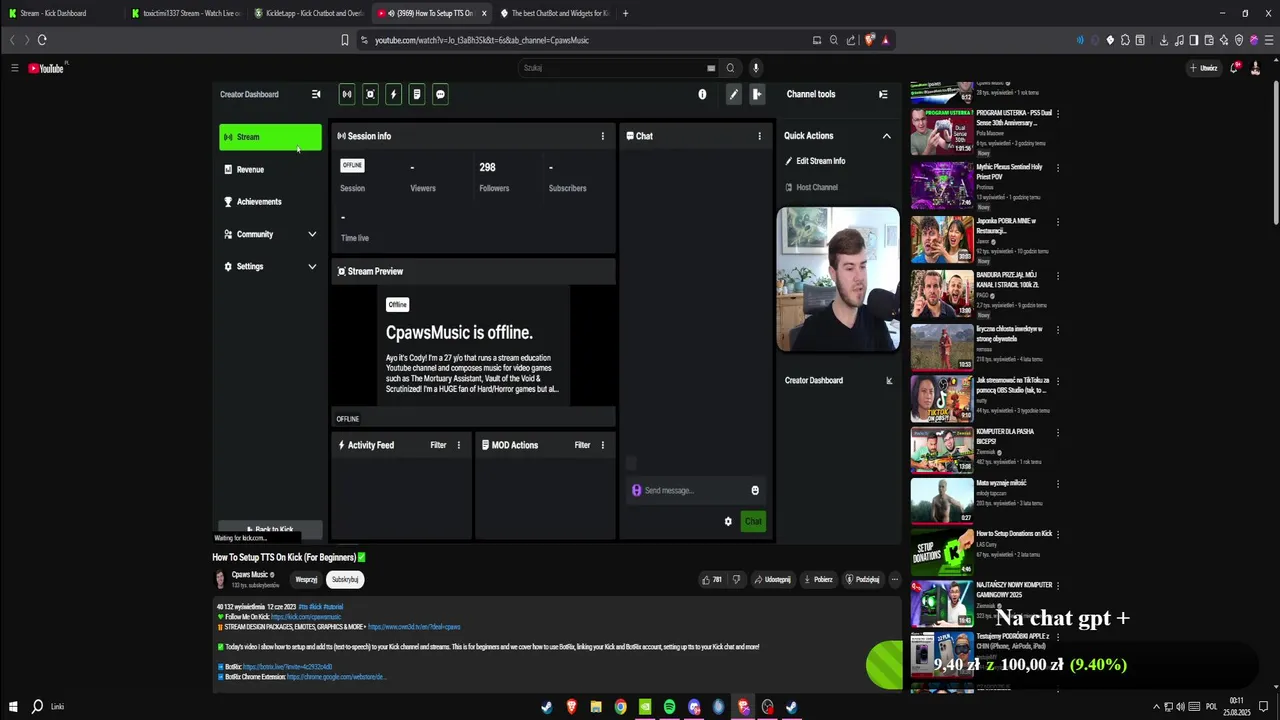Click the Pobierz download button
The height and width of the screenshot is (720, 1280).
(817, 579)
